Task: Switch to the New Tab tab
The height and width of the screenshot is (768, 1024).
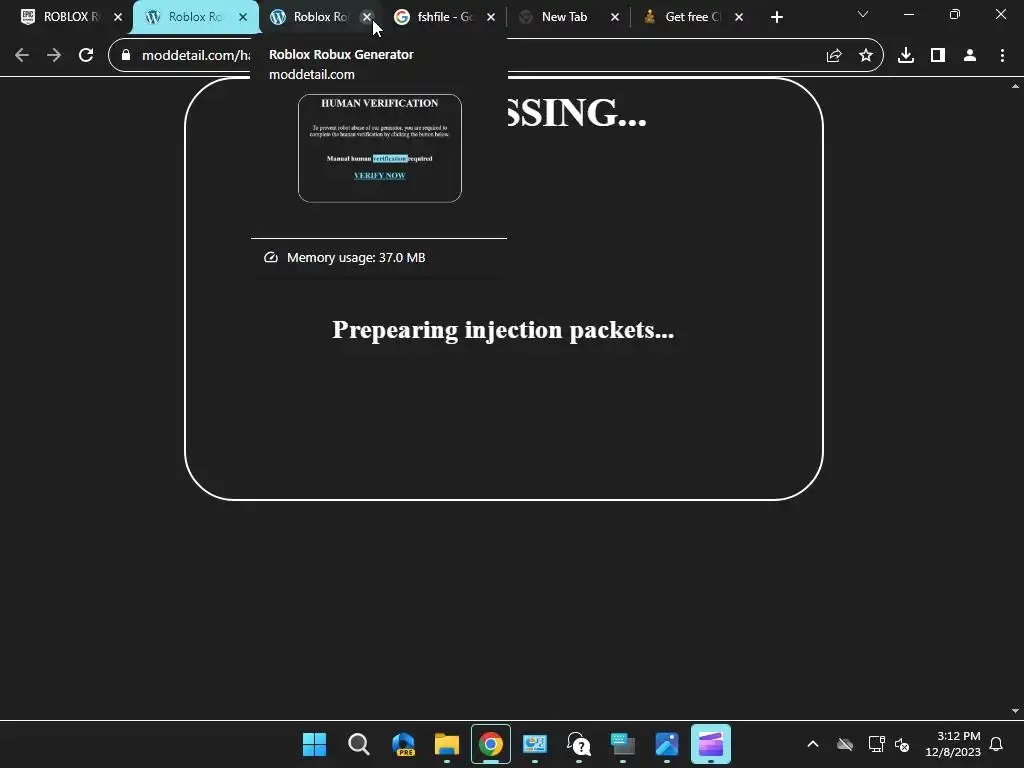Action: click(564, 17)
